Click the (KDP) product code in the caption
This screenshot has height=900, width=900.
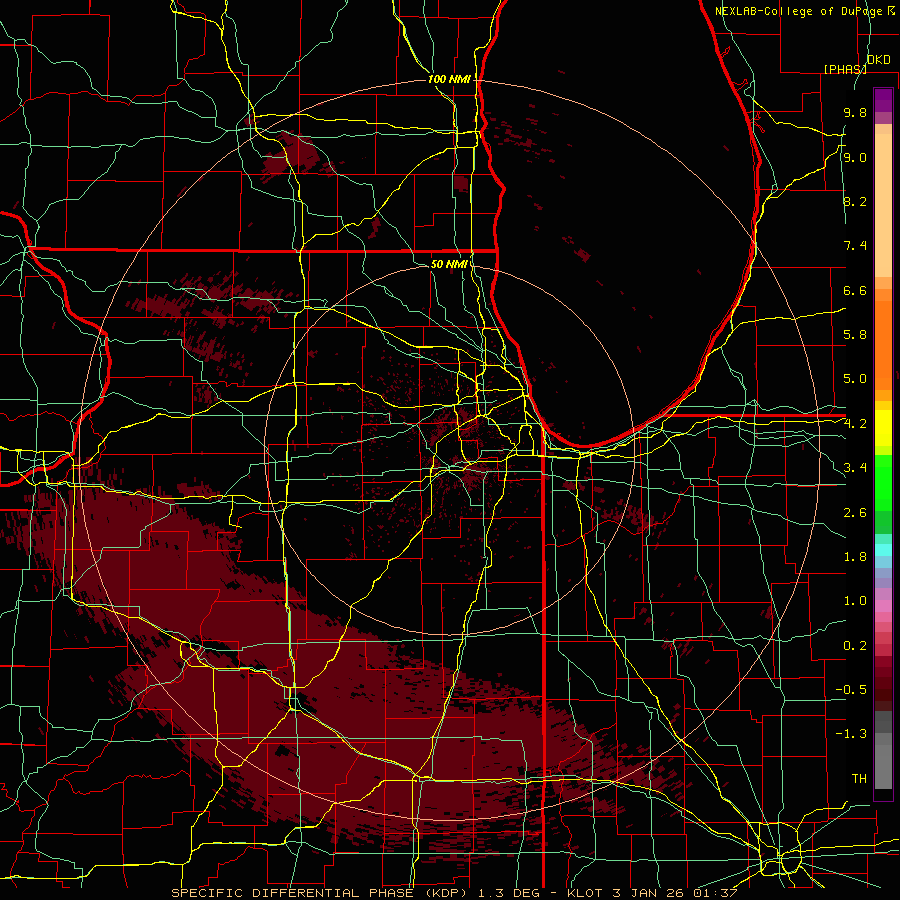[x=448, y=893]
